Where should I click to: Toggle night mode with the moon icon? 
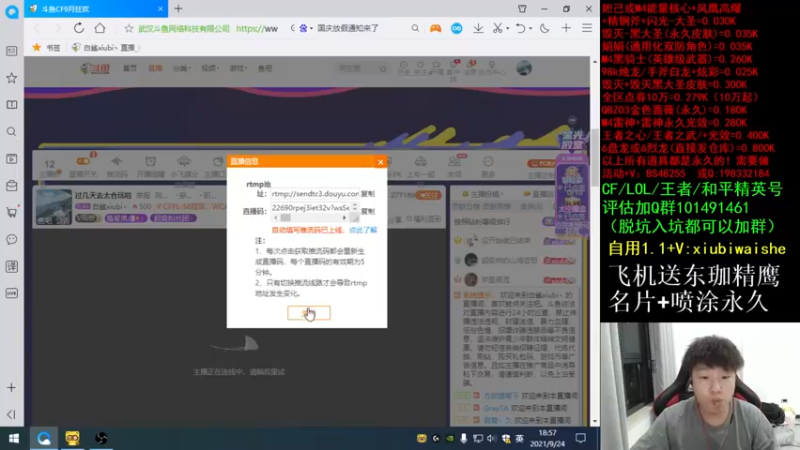[x=545, y=29]
